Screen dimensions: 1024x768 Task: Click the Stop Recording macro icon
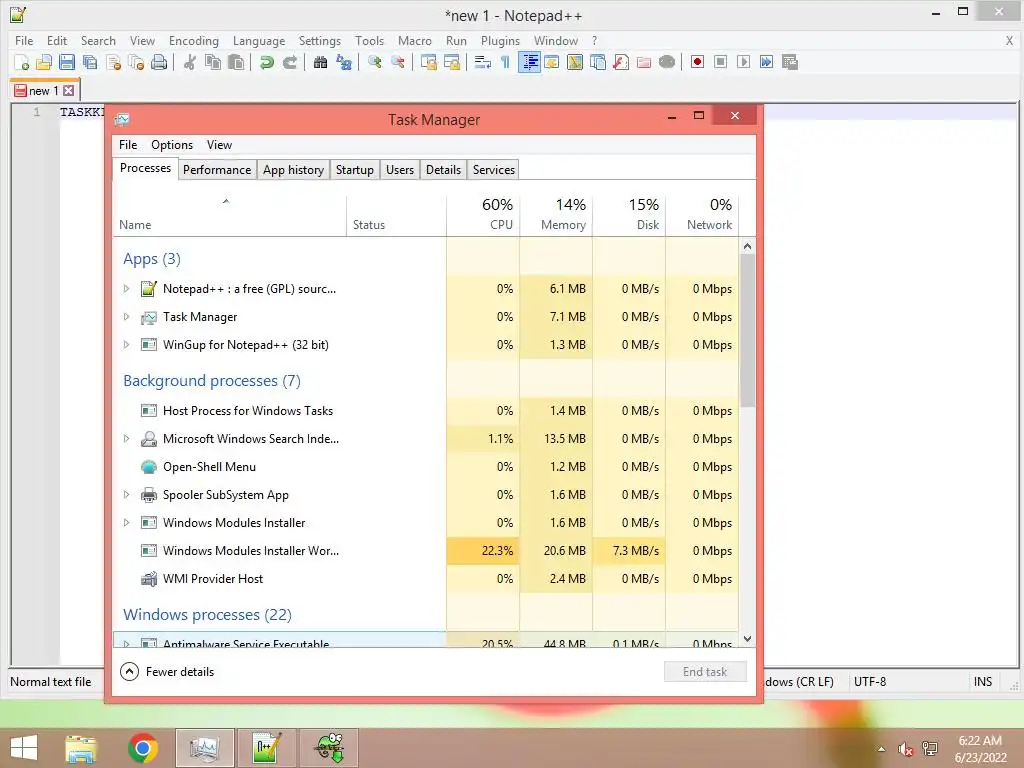720,63
